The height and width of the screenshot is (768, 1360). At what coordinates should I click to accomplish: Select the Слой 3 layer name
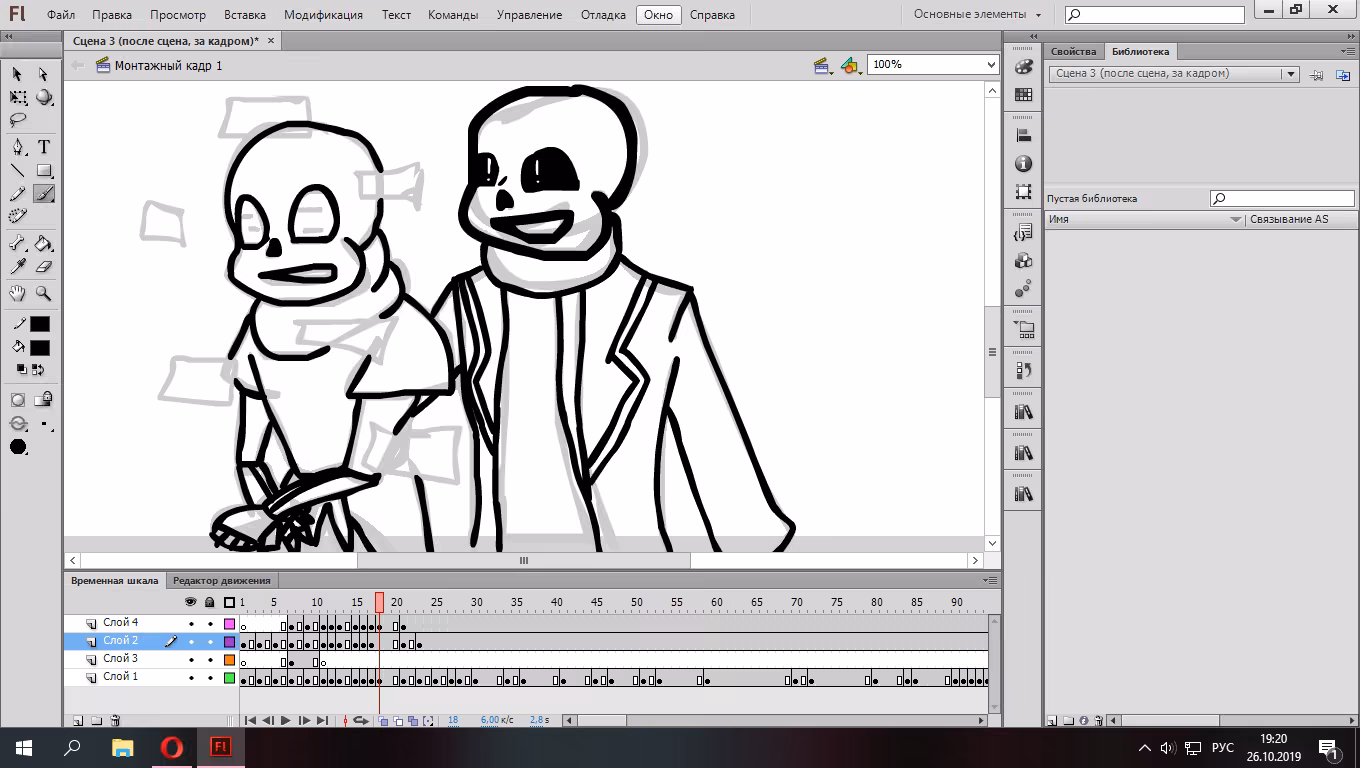coord(121,659)
